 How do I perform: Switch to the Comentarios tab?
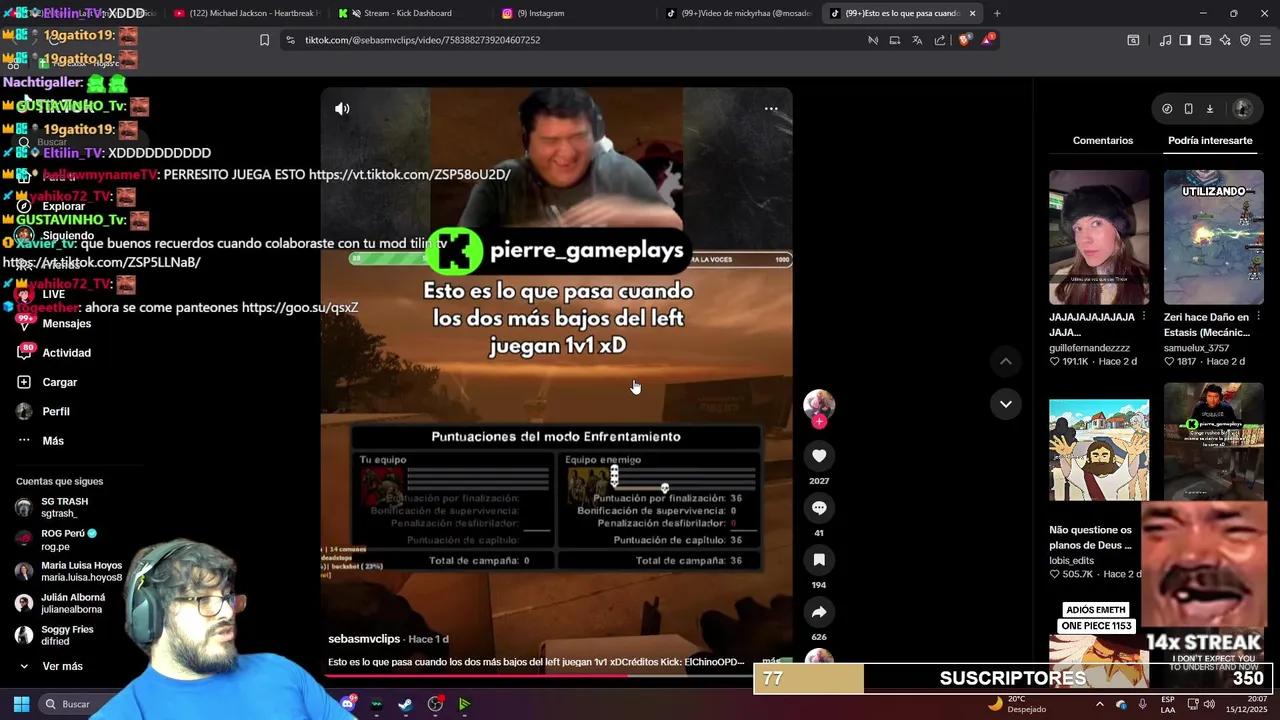click(1103, 141)
